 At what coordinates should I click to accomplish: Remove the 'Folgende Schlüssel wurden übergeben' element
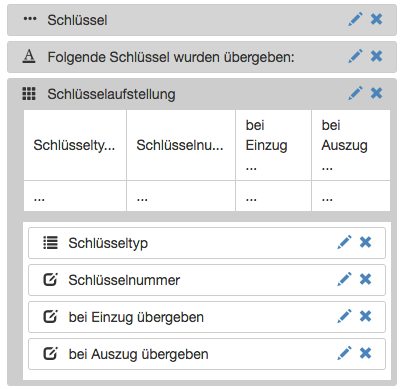377,56
